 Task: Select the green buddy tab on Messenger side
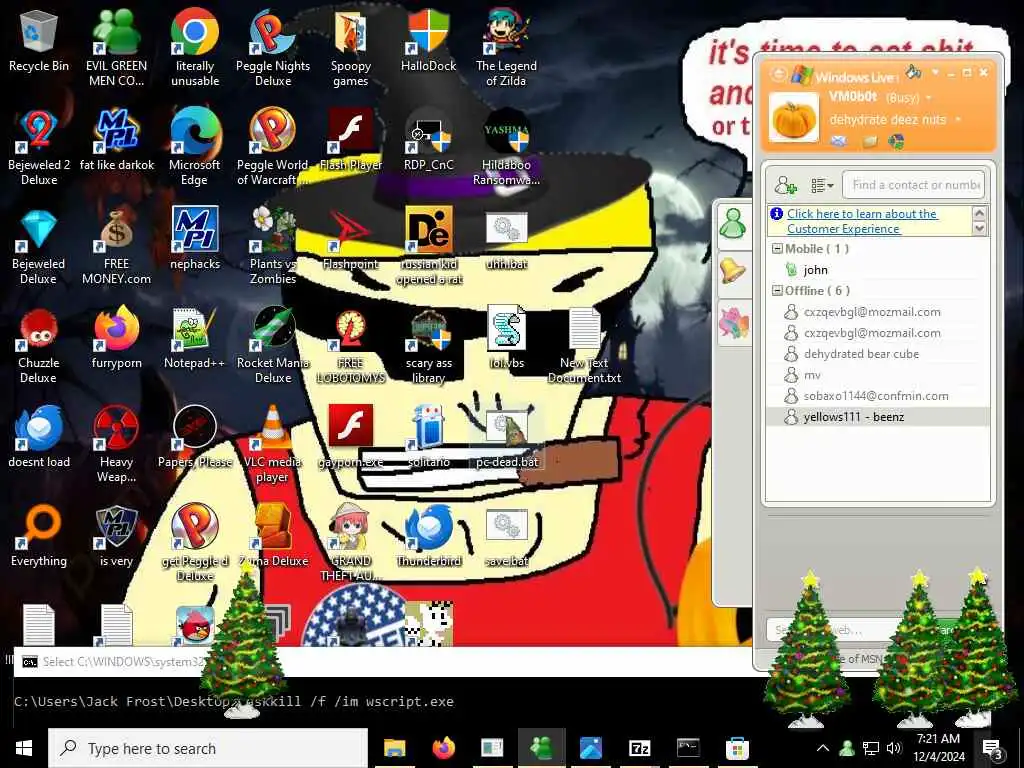coord(733,225)
